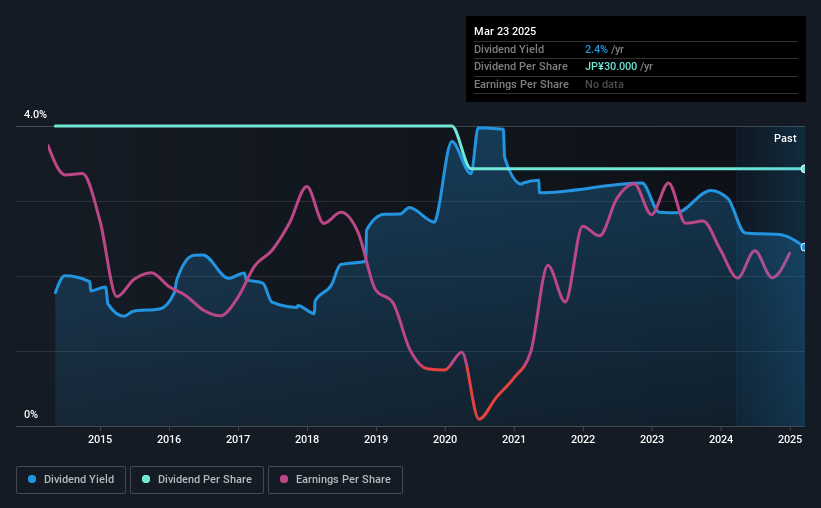Click the Mar 23 2025 tooltip date
The image size is (821, 508).
(x=505, y=31)
